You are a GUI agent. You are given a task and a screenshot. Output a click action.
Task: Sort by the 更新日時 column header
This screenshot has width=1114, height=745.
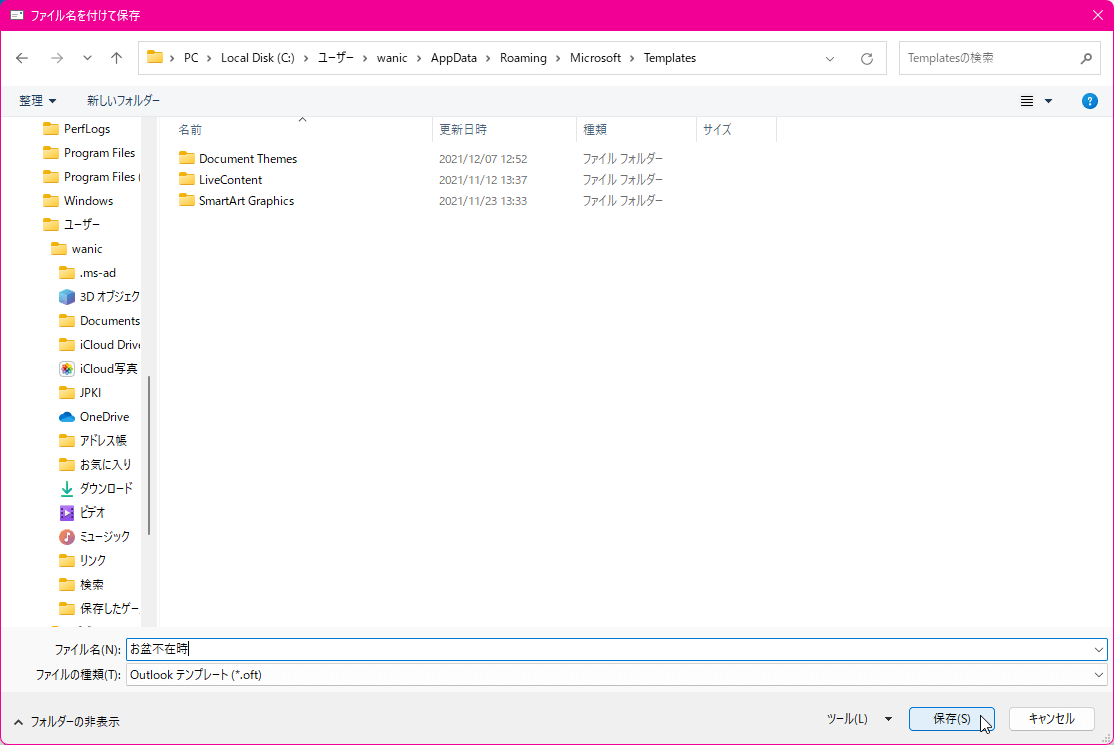pos(463,129)
